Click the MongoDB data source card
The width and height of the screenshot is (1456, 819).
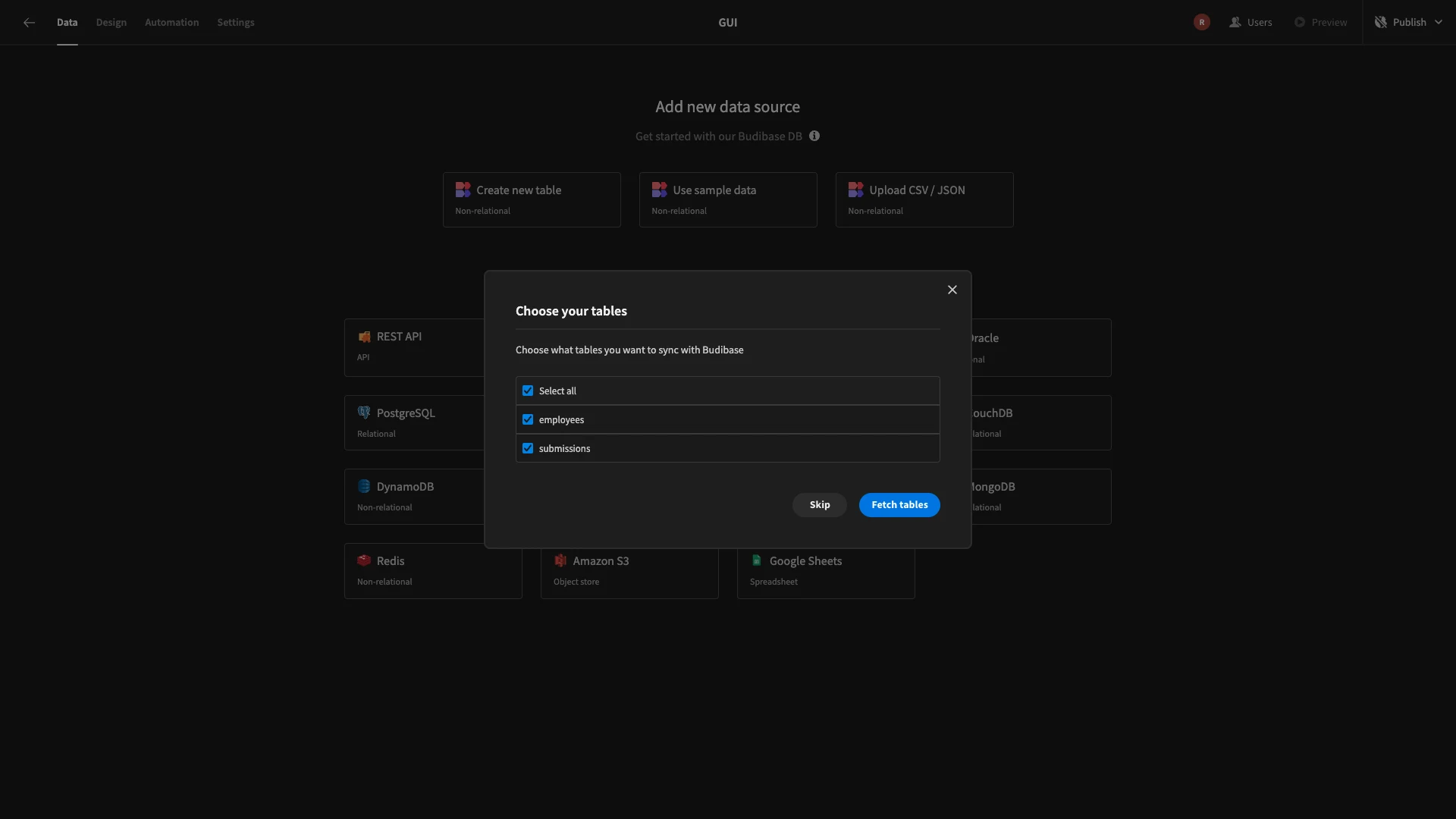point(1041,497)
